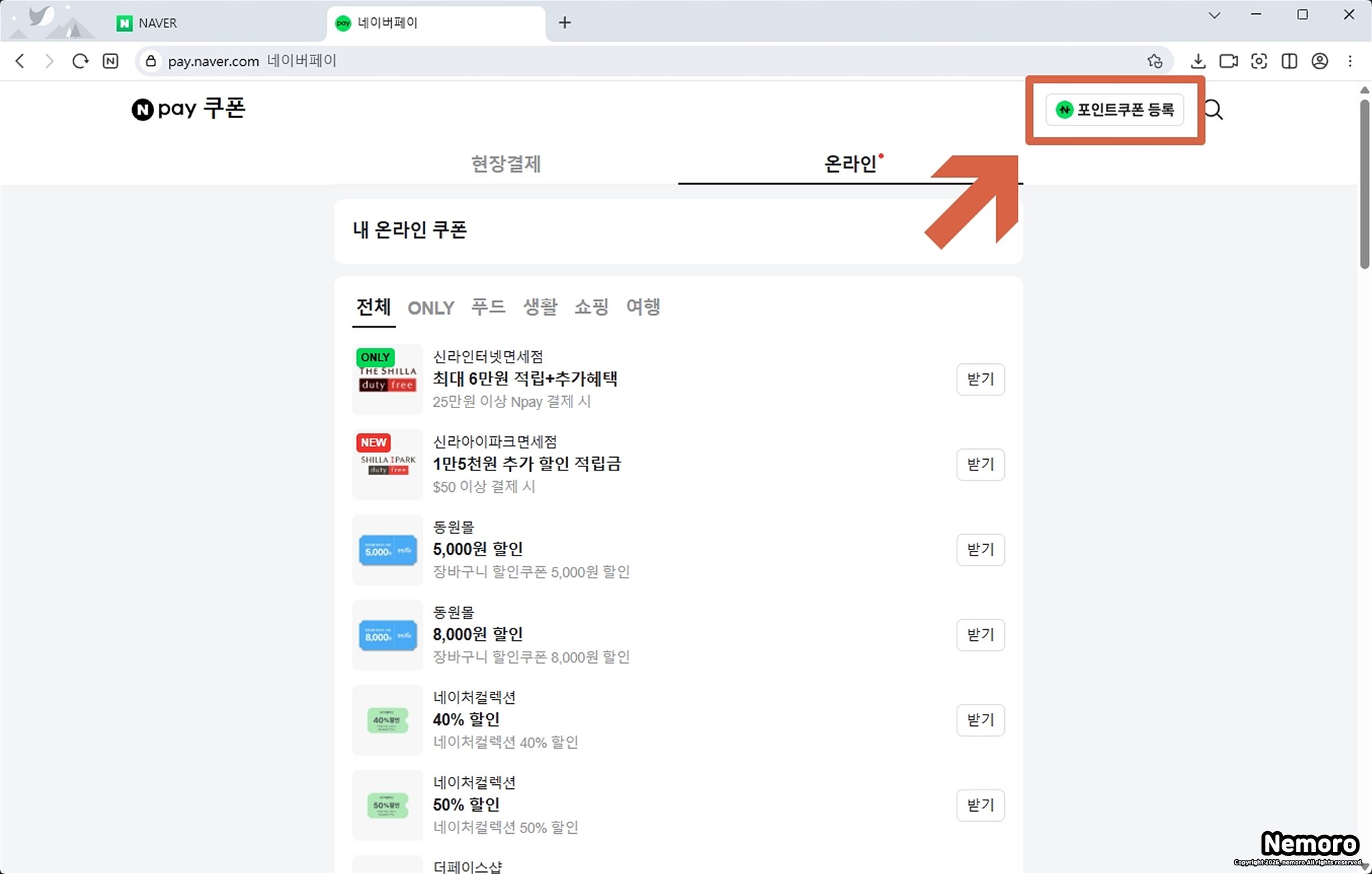Click 받기 for 동원몰 8,000원 할인
The image size is (1372, 874).
[980, 635]
